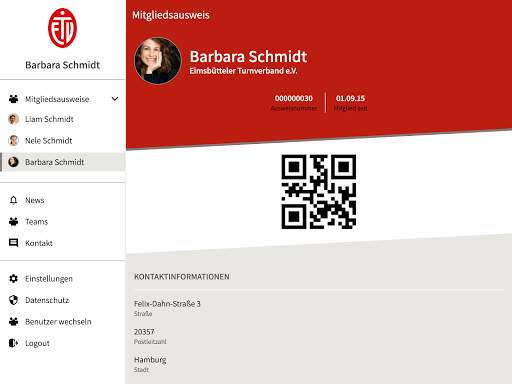Open the Teams section

point(36,222)
